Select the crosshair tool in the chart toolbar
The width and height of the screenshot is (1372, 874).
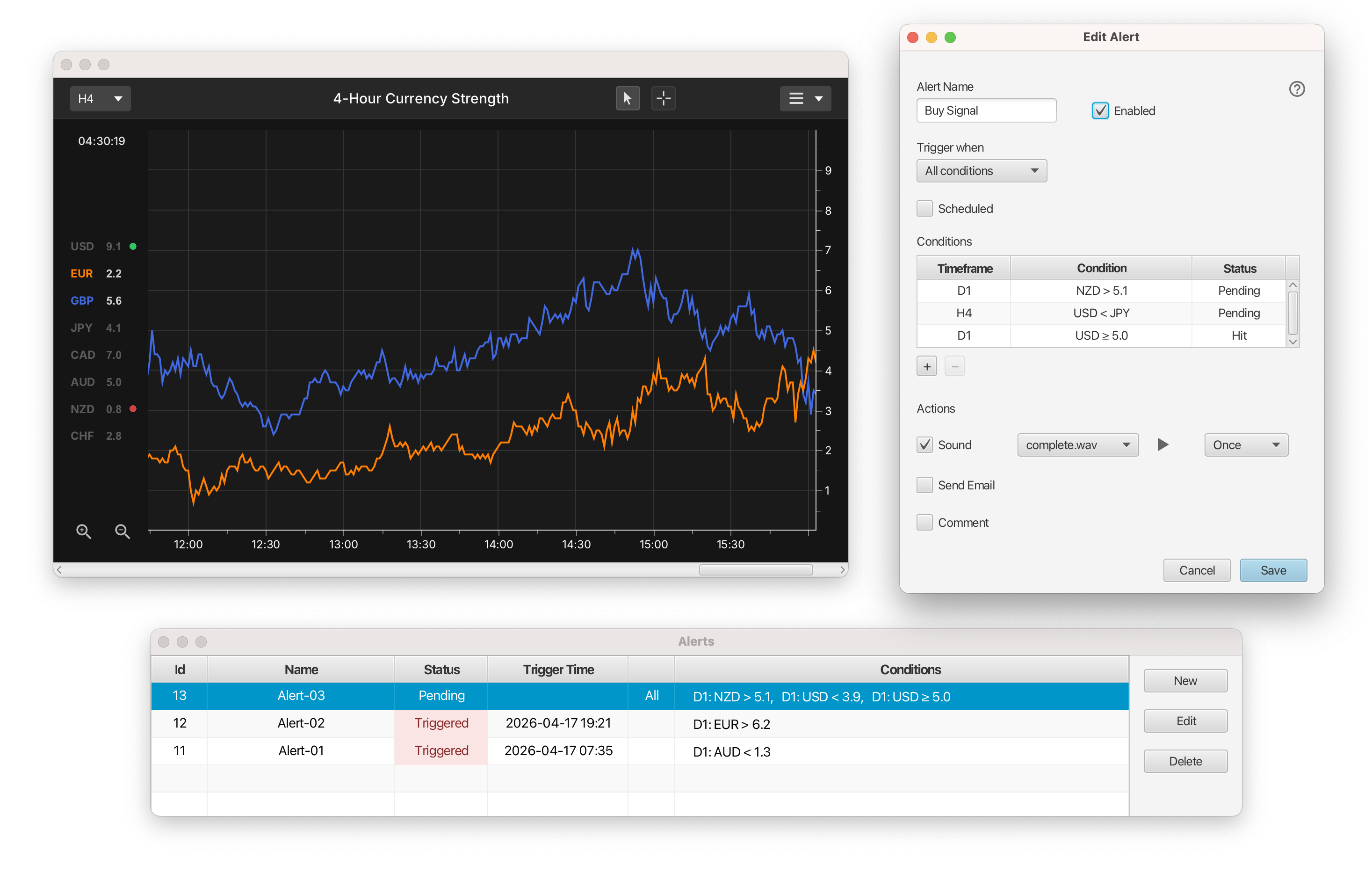(663, 98)
